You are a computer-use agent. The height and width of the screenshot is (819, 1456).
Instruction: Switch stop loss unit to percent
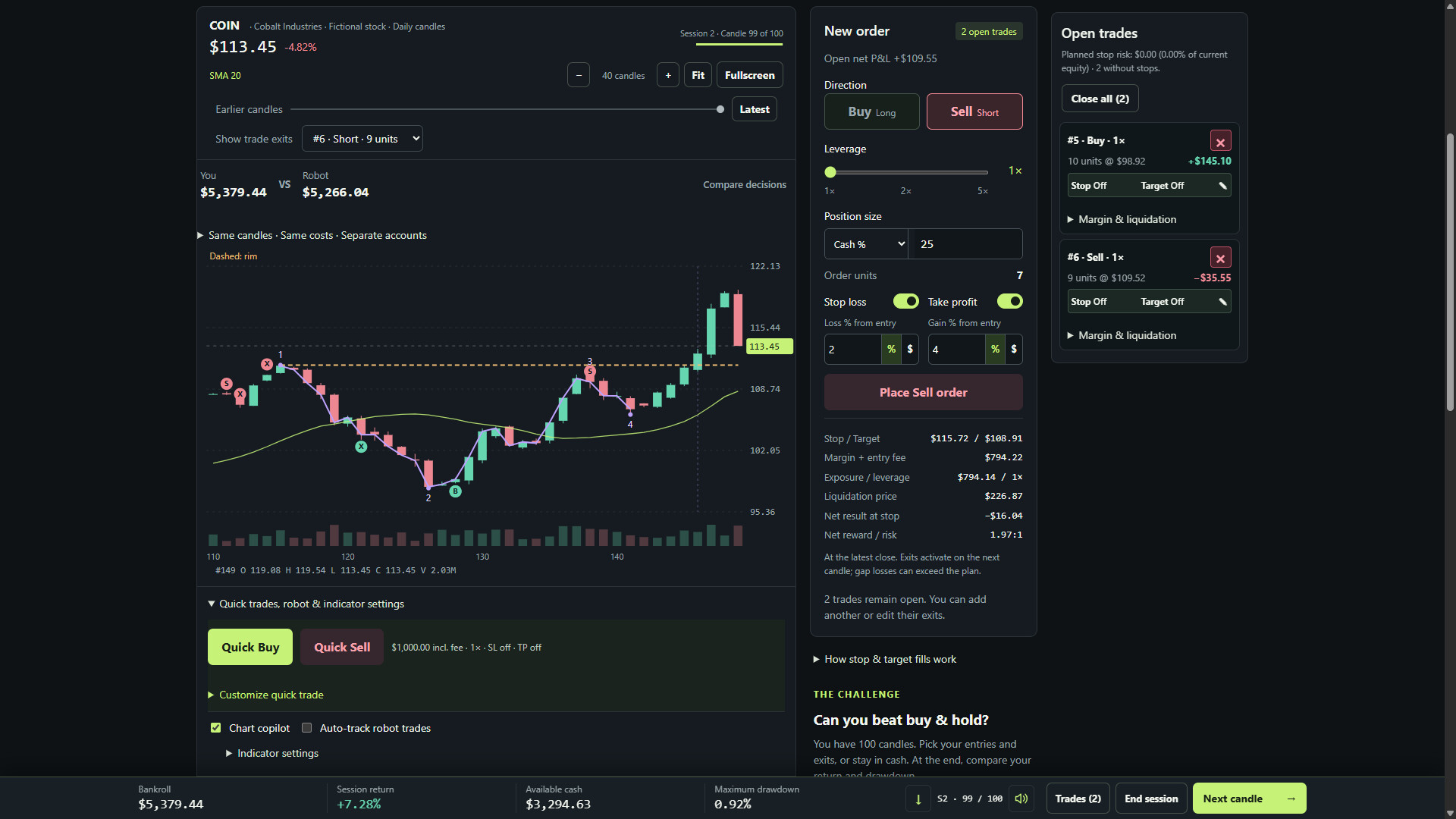point(891,350)
